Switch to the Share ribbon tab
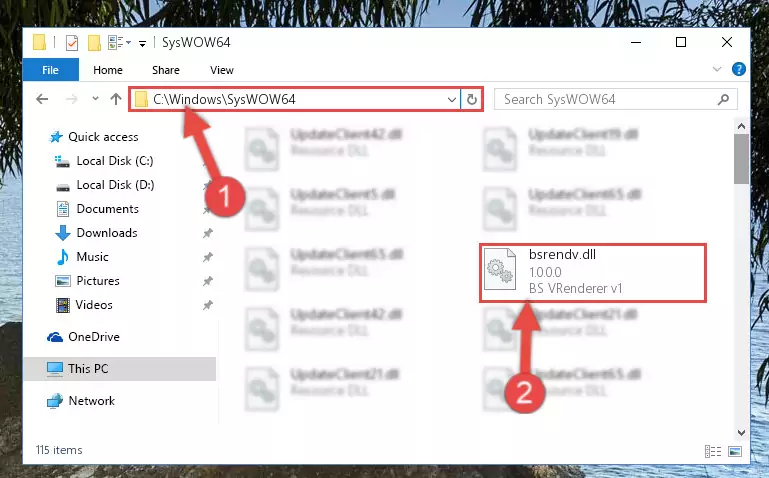Screen dimensions: 769x478 point(166,70)
